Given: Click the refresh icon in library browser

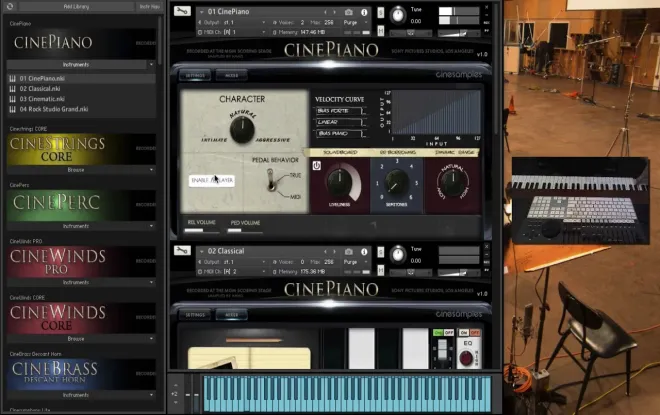Looking at the screenshot, I should [x=10, y=6].
